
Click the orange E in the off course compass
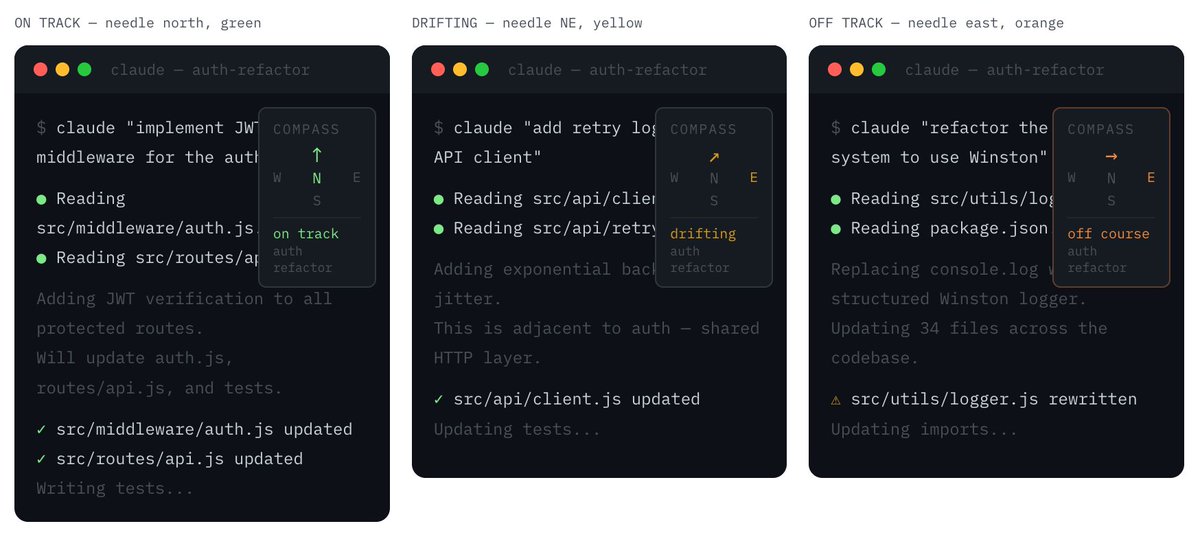tap(1150, 178)
